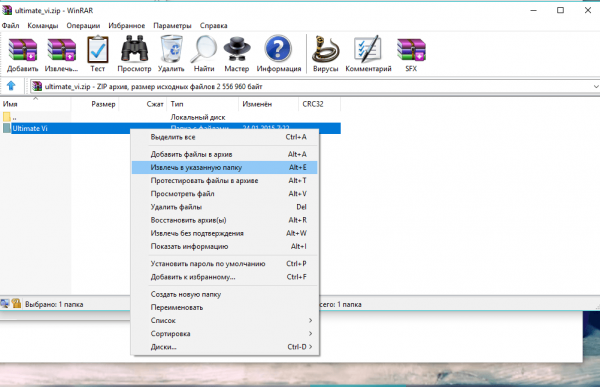The width and height of the screenshot is (600, 387).
Task: Click the Извлечь... toolbar icon
Action: tap(61, 54)
